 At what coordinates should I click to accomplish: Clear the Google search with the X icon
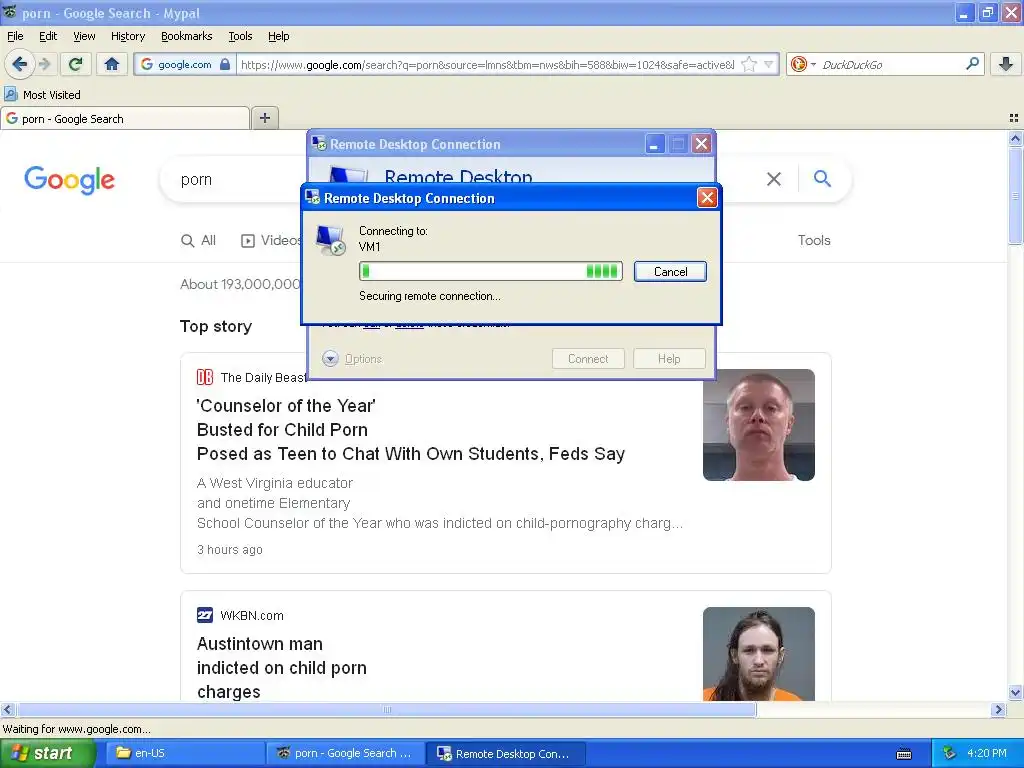click(x=774, y=179)
